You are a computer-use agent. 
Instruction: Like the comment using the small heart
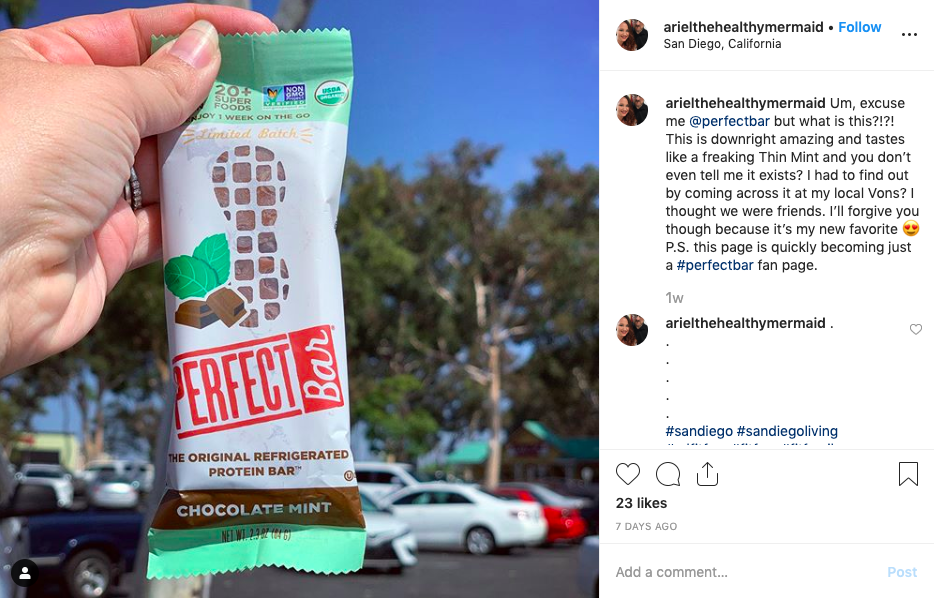916,329
